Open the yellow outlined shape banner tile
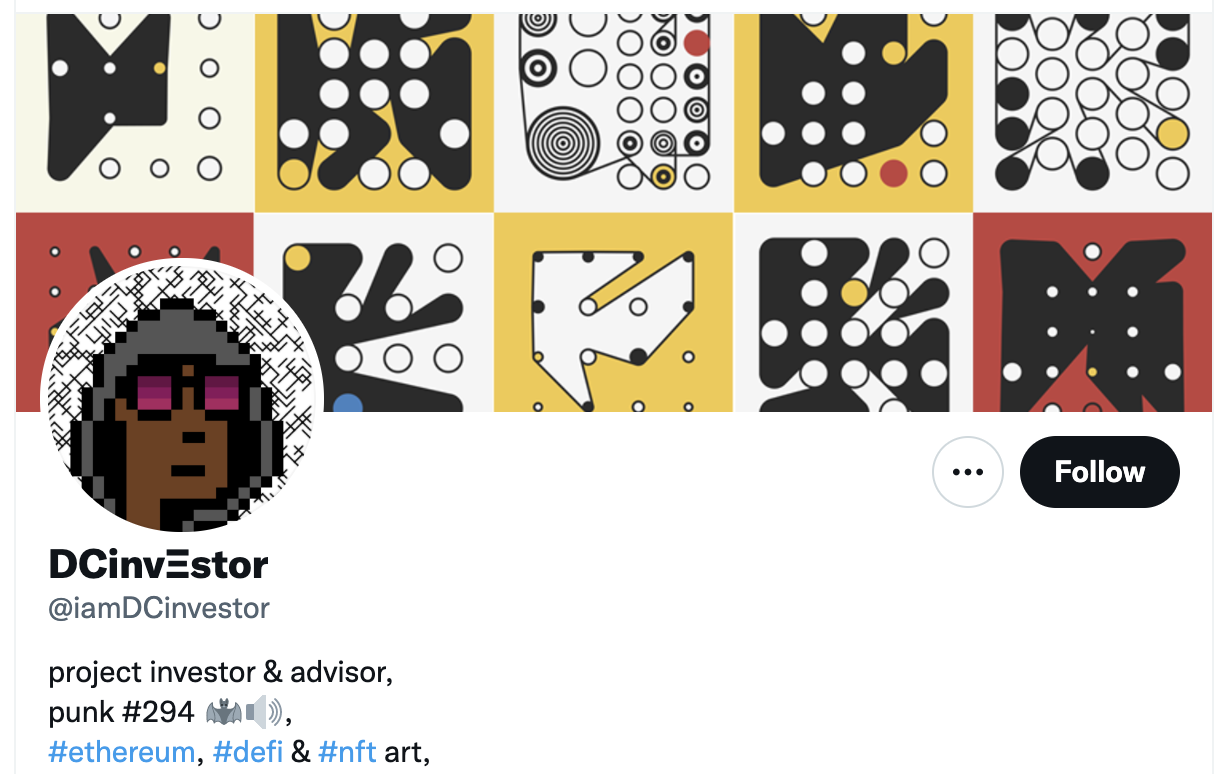The height and width of the screenshot is (774, 1214). pyautogui.click(x=614, y=312)
